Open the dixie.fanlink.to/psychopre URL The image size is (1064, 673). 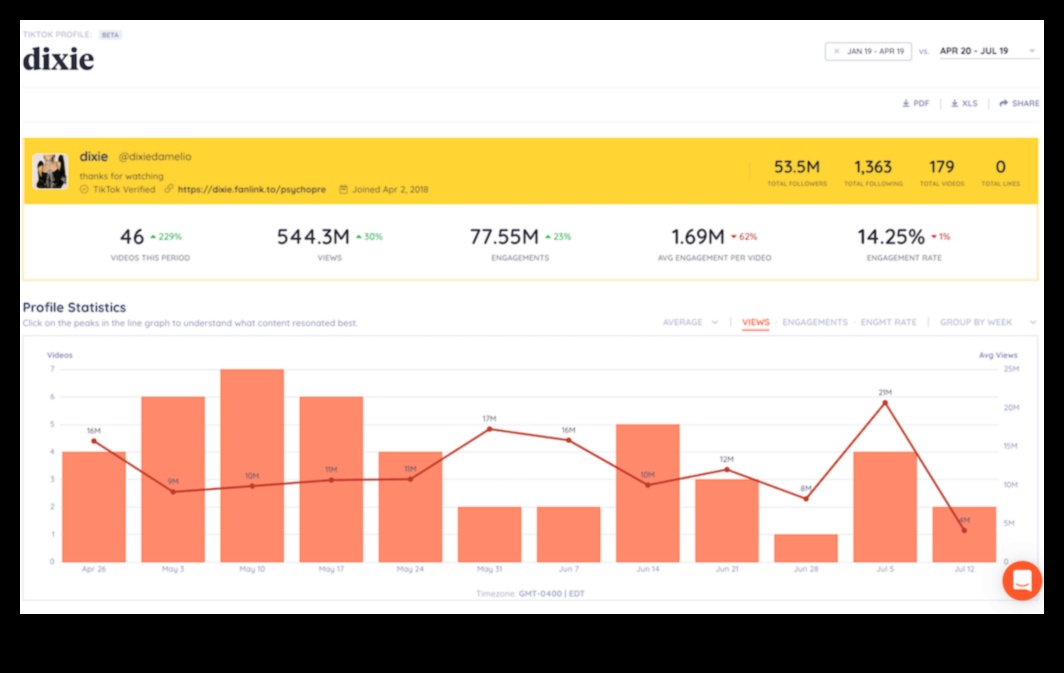coord(251,189)
